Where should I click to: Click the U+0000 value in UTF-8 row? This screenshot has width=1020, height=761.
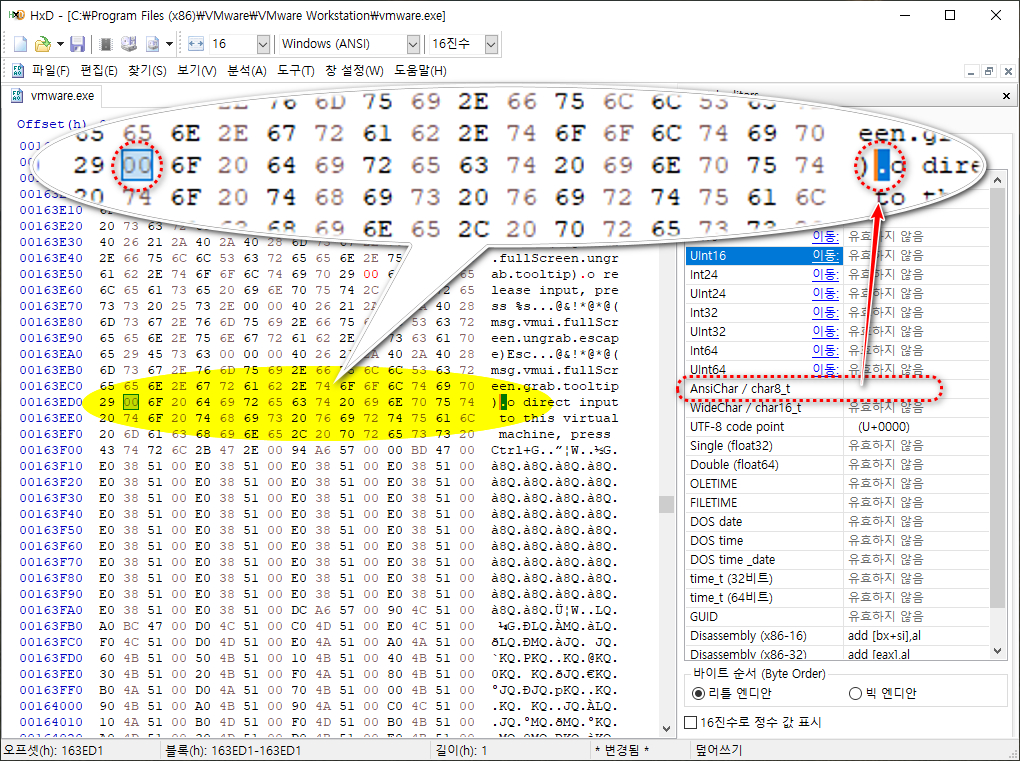click(x=883, y=427)
